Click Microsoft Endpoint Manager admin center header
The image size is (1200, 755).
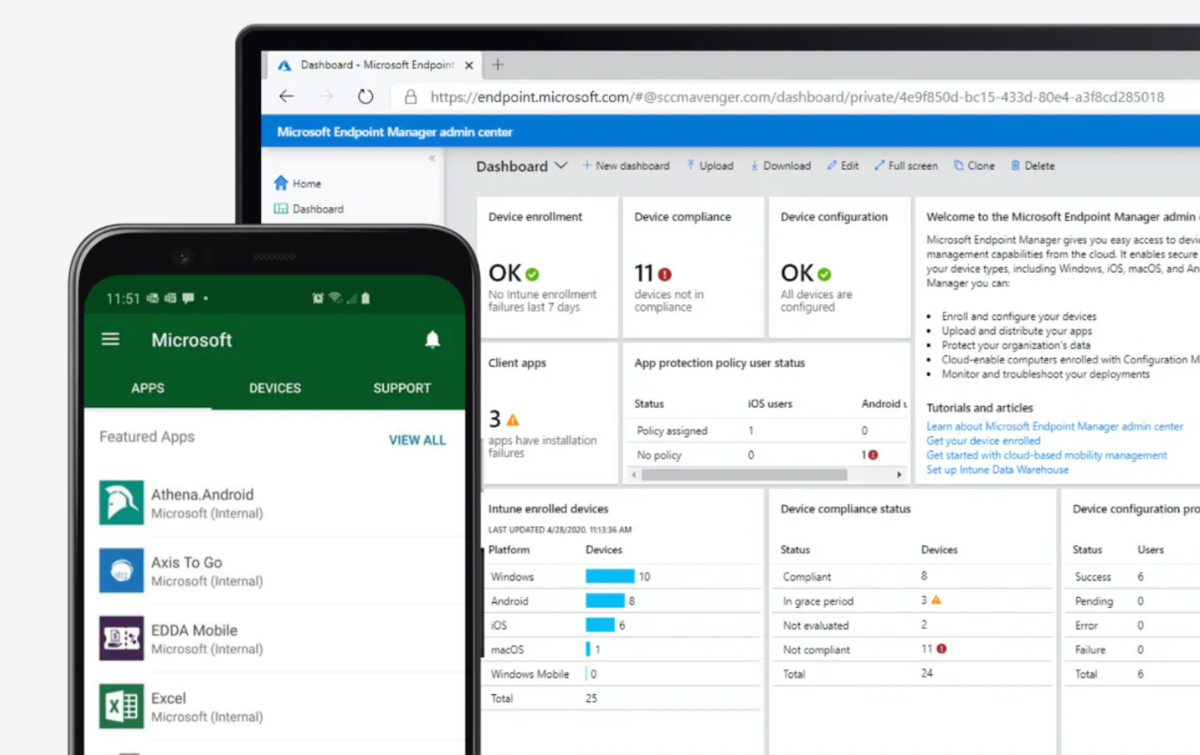pos(395,132)
